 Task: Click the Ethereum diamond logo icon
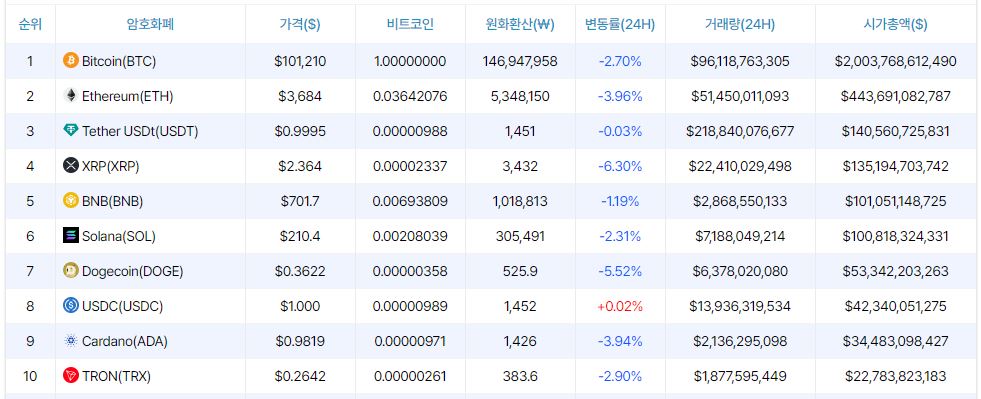tap(71, 96)
